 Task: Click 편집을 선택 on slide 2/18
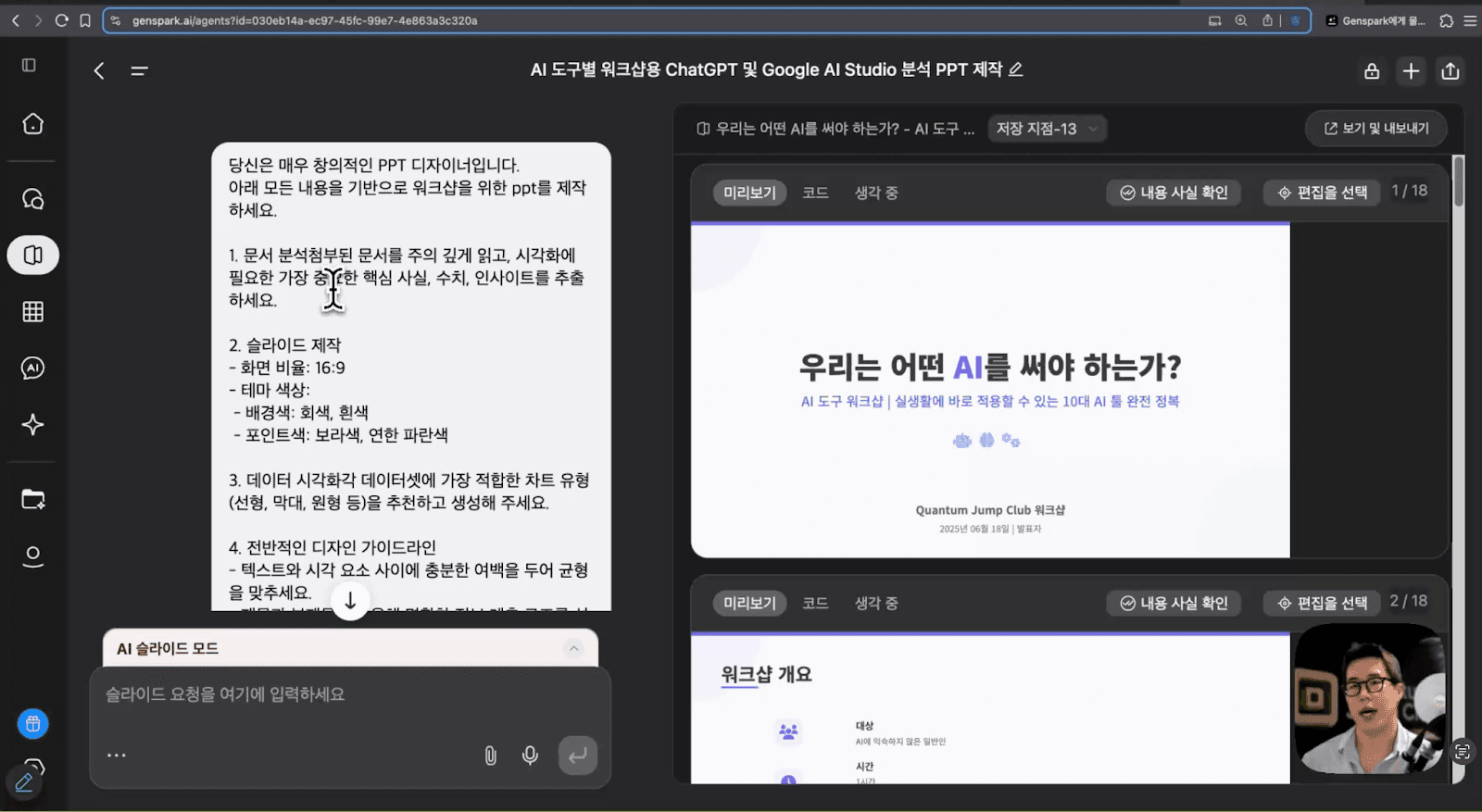point(1323,603)
